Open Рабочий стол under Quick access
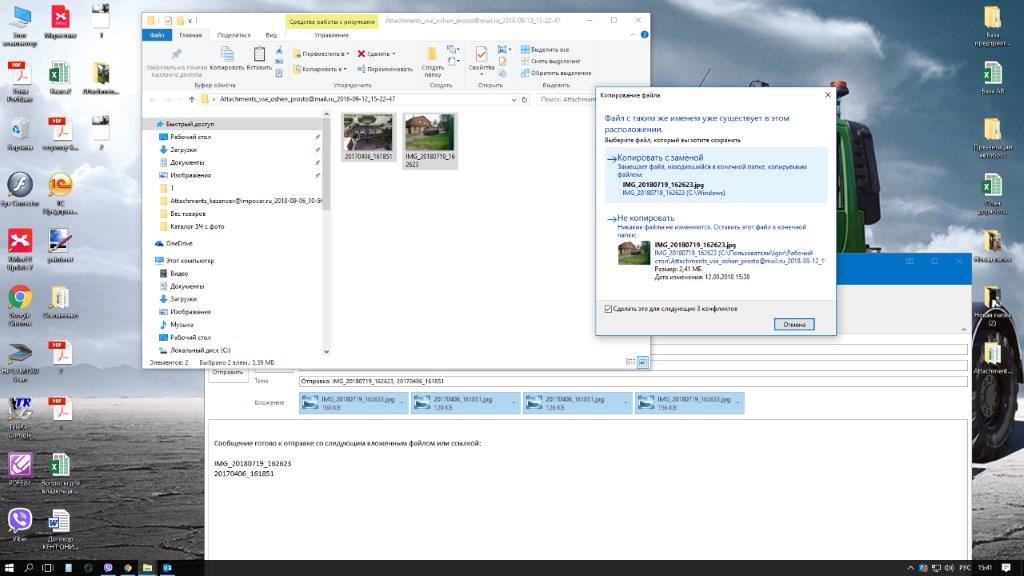Screen dimensions: 1024x576 (x=190, y=136)
